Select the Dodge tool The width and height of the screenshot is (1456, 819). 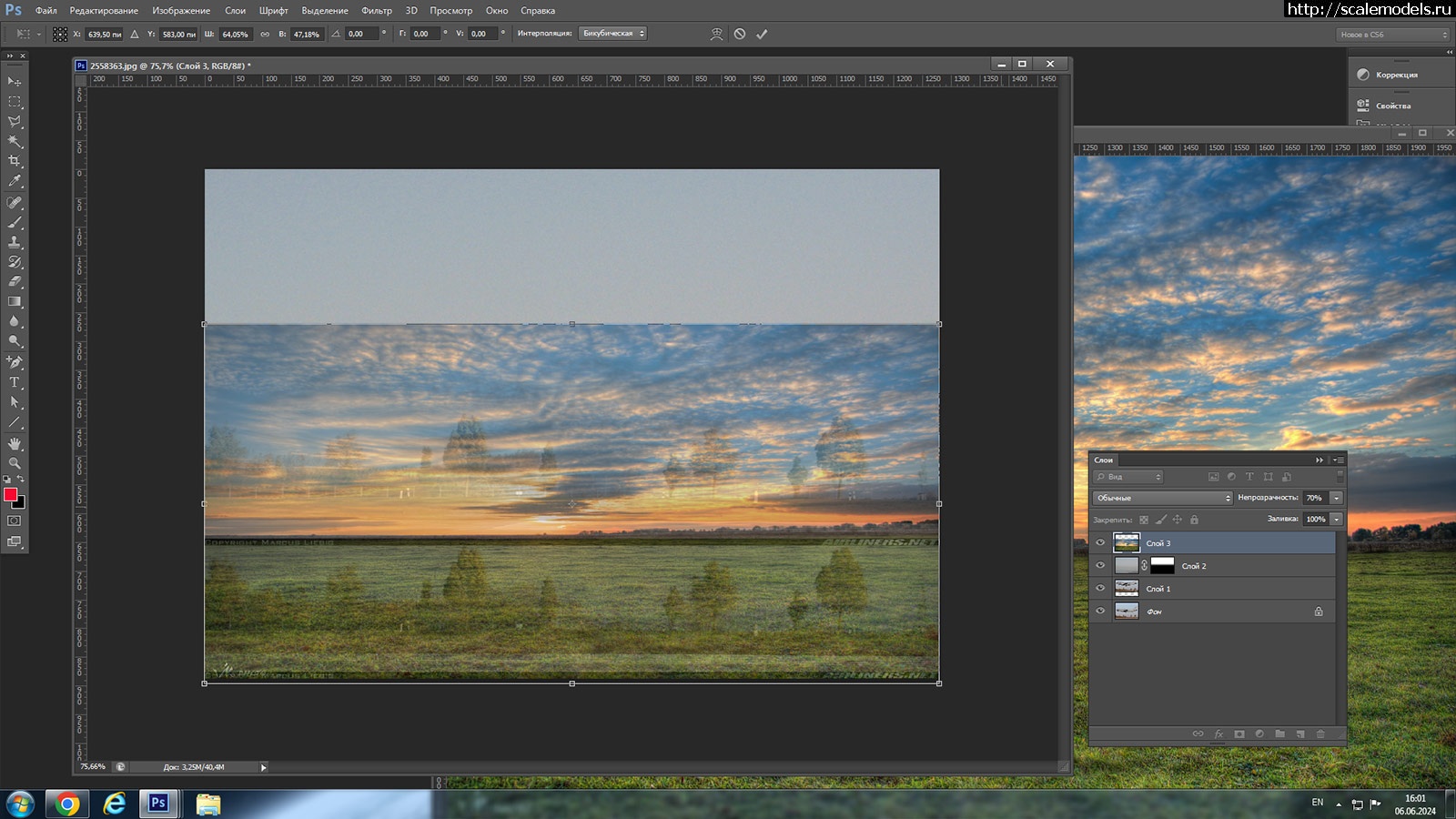[15, 341]
